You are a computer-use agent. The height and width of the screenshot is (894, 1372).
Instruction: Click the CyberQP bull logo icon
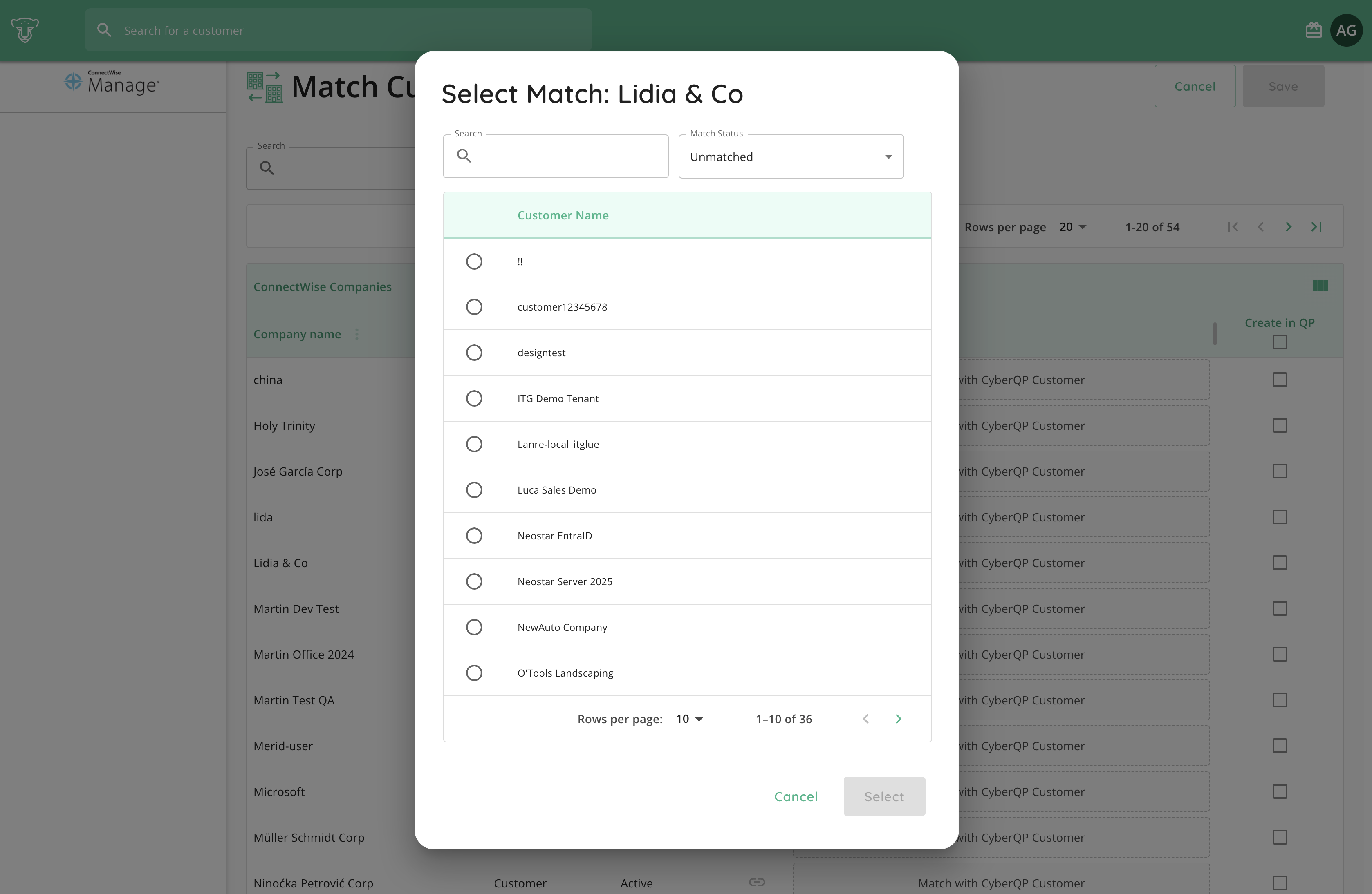pos(25,30)
